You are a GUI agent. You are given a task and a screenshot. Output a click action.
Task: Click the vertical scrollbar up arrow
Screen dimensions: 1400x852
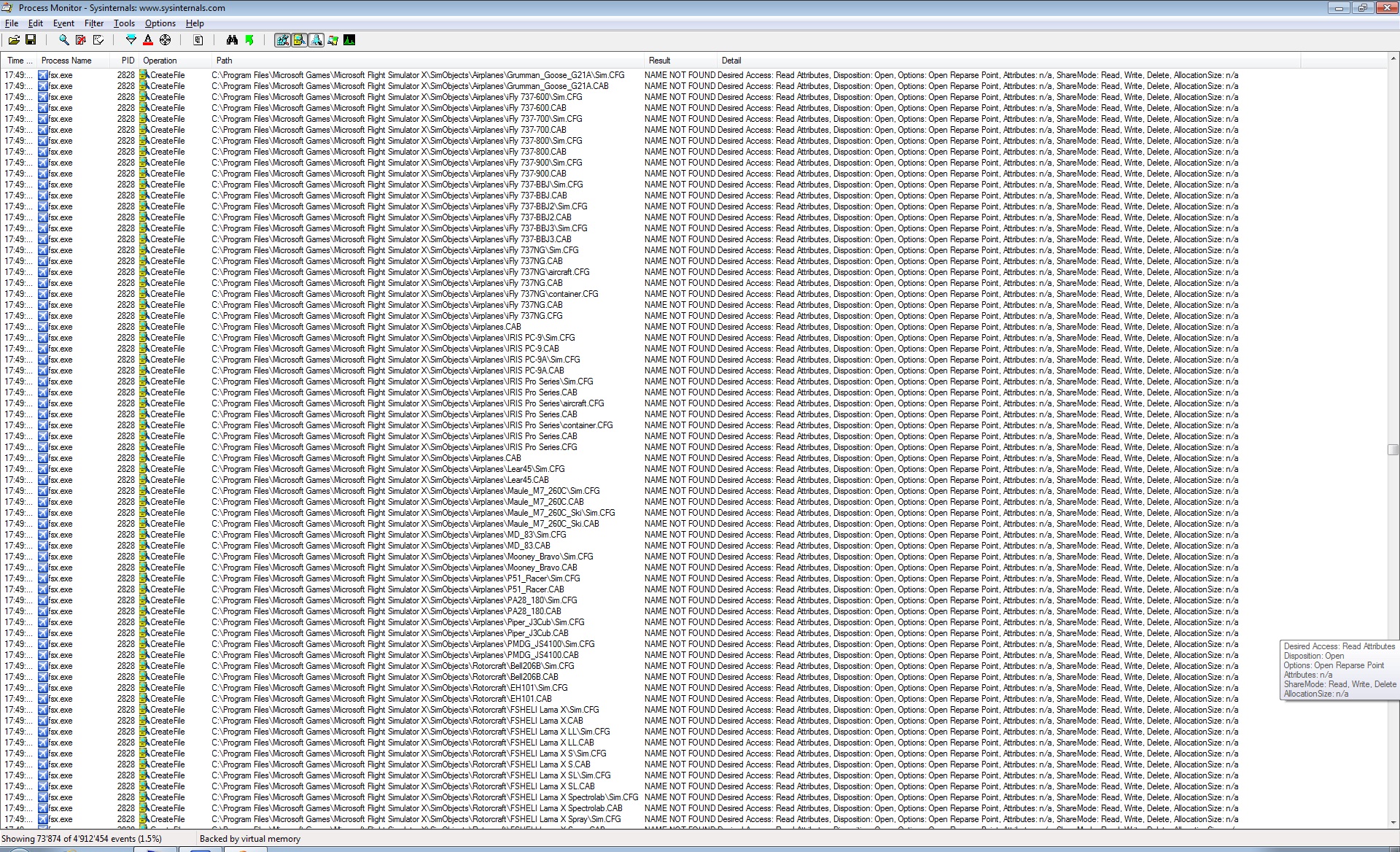[1393, 59]
